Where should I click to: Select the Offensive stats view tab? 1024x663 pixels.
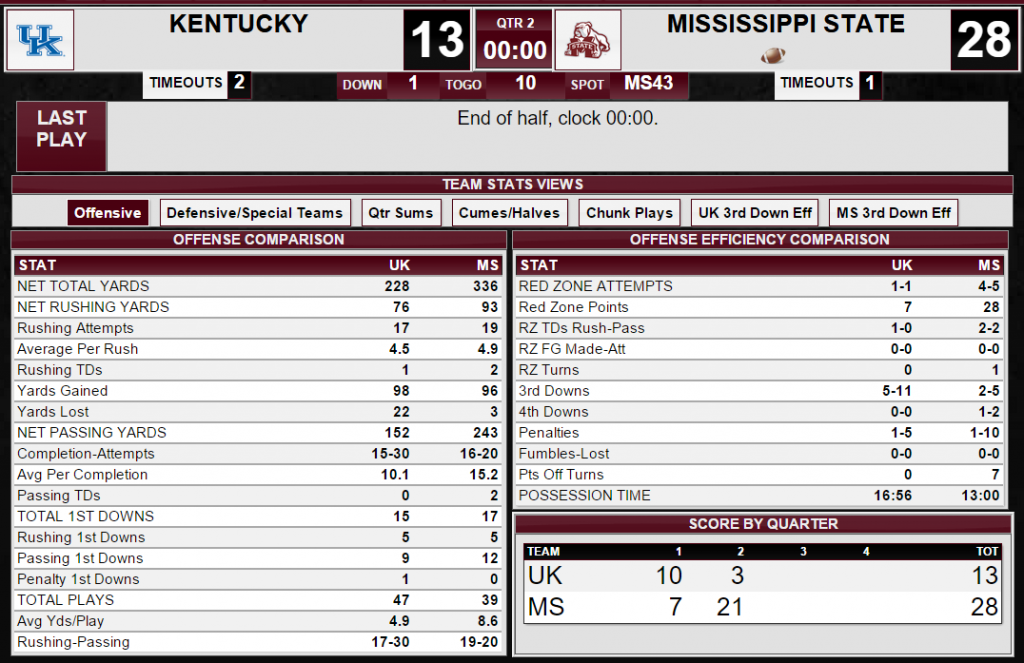pos(108,213)
